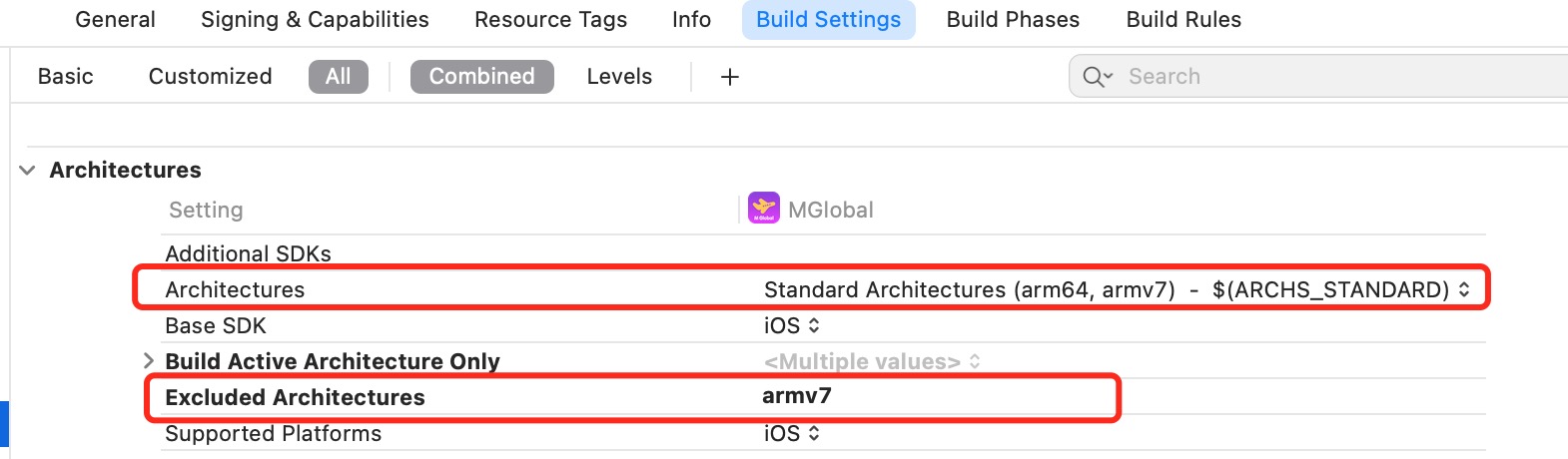The width and height of the screenshot is (1568, 459).
Task: Show Customized build settings only
Action: coord(210,77)
